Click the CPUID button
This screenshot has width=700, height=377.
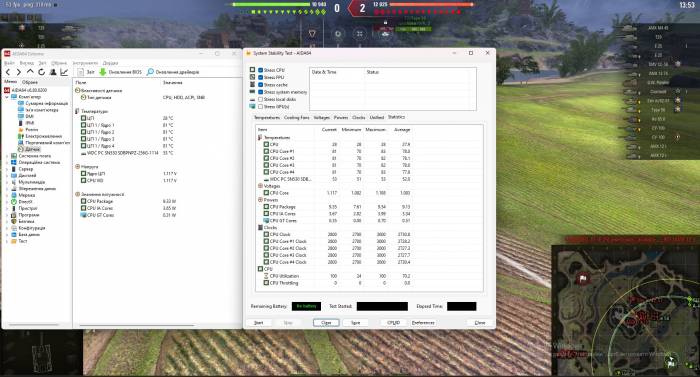pos(393,323)
